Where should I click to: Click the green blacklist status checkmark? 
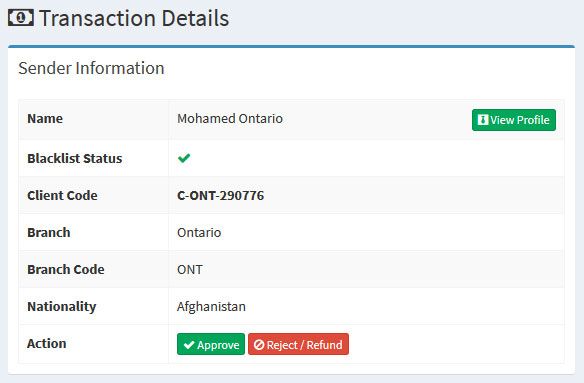[x=184, y=158]
